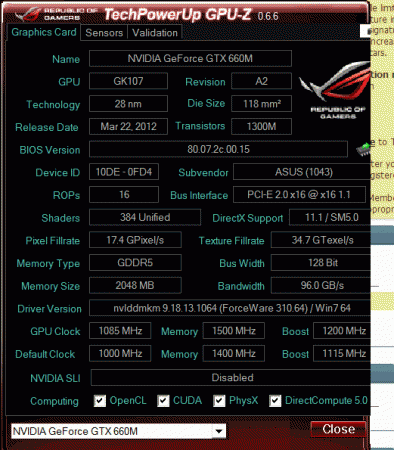Image resolution: width=394 pixels, height=450 pixels.
Task: Click the Memory Size 2048 MB field
Action: point(135,285)
